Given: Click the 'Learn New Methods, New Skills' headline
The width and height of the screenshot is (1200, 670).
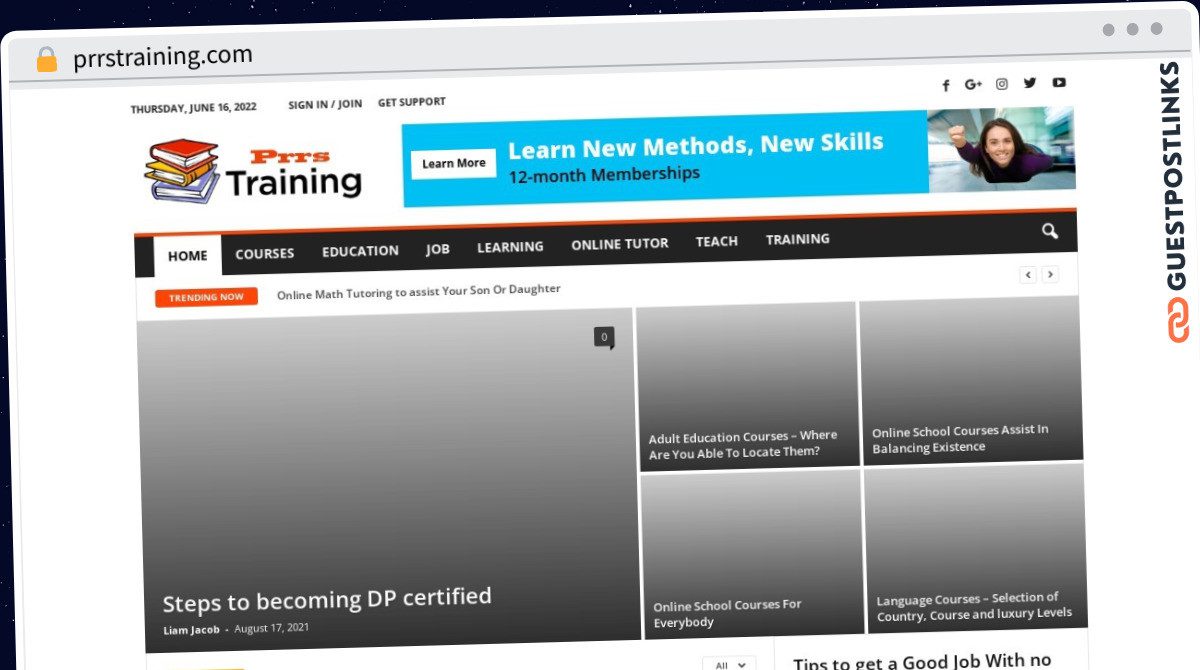Looking at the screenshot, I should coord(696,146).
